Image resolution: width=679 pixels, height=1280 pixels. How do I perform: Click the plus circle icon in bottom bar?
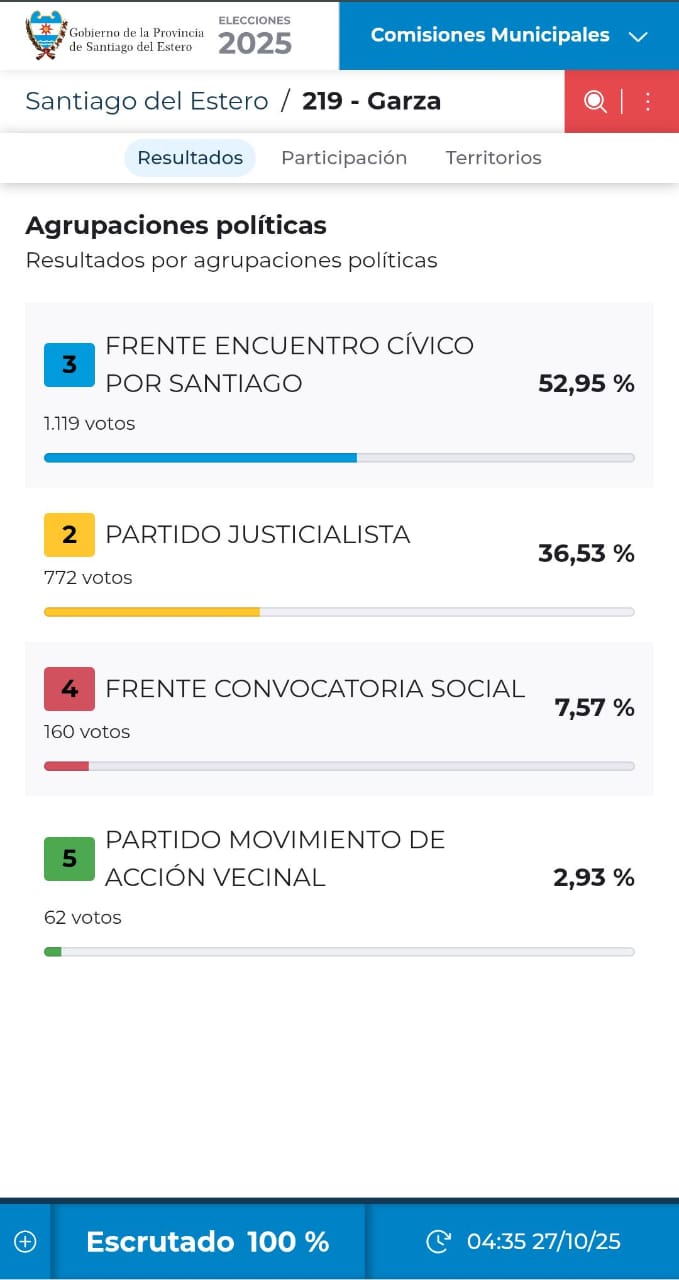point(25,1242)
